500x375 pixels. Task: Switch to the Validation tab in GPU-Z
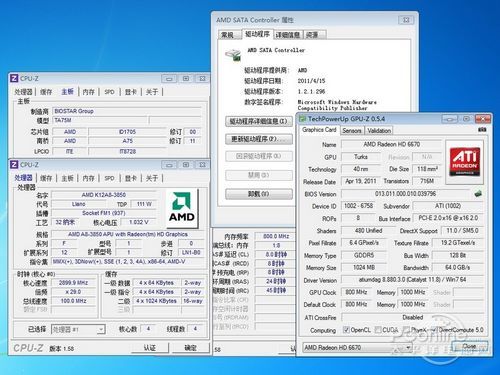pos(379,131)
